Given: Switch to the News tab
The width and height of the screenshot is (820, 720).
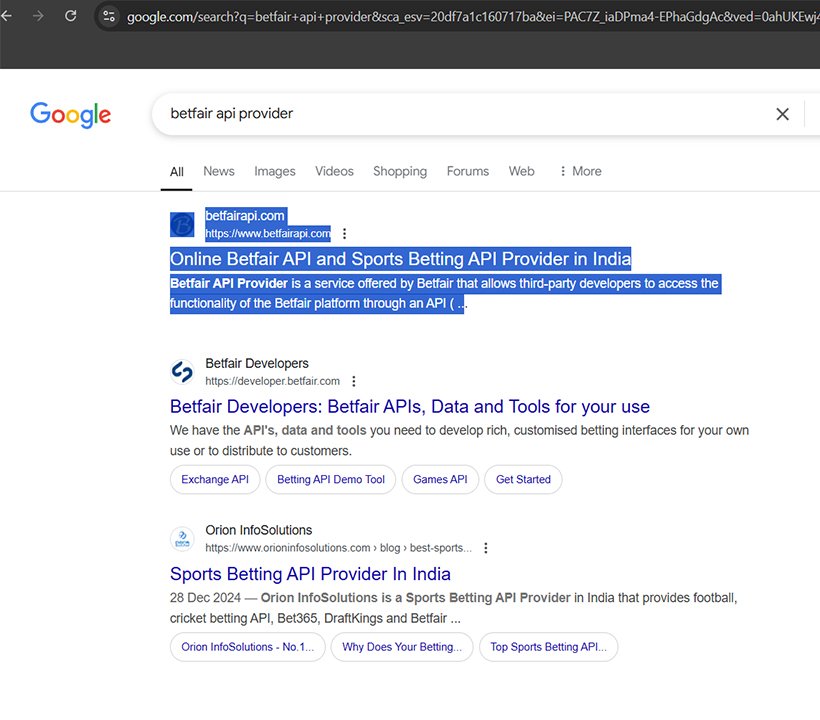Looking at the screenshot, I should (x=218, y=171).
